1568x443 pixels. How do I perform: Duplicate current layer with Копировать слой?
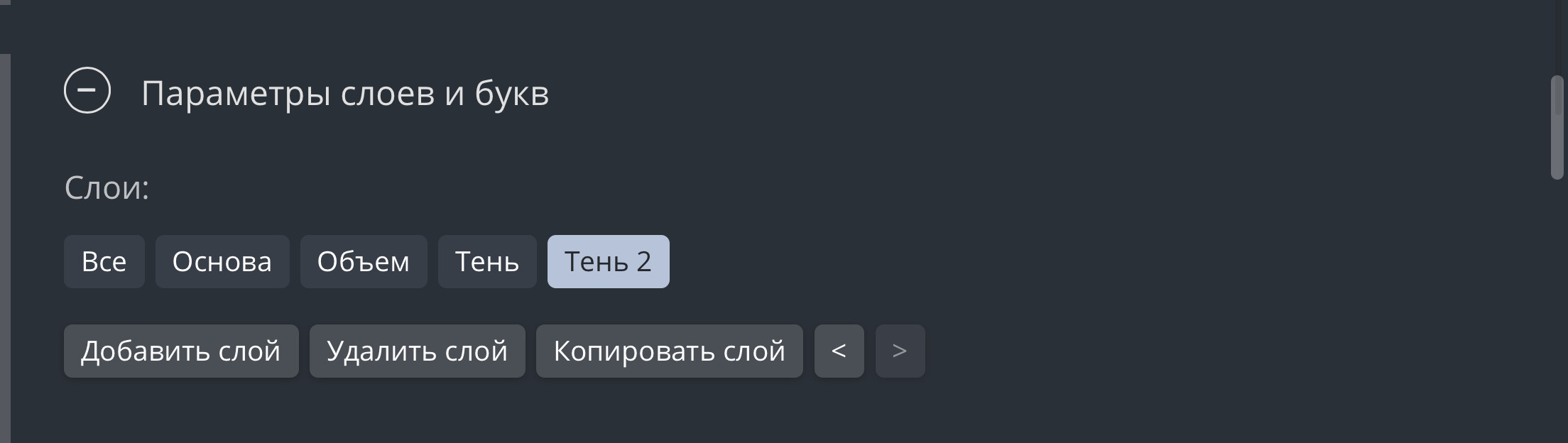[x=669, y=351]
